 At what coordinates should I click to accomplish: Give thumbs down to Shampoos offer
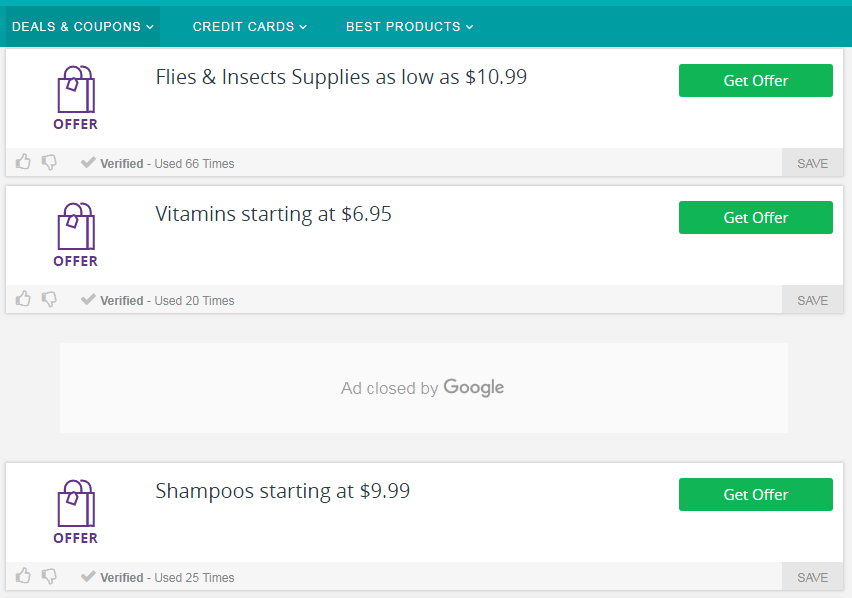[x=49, y=576]
